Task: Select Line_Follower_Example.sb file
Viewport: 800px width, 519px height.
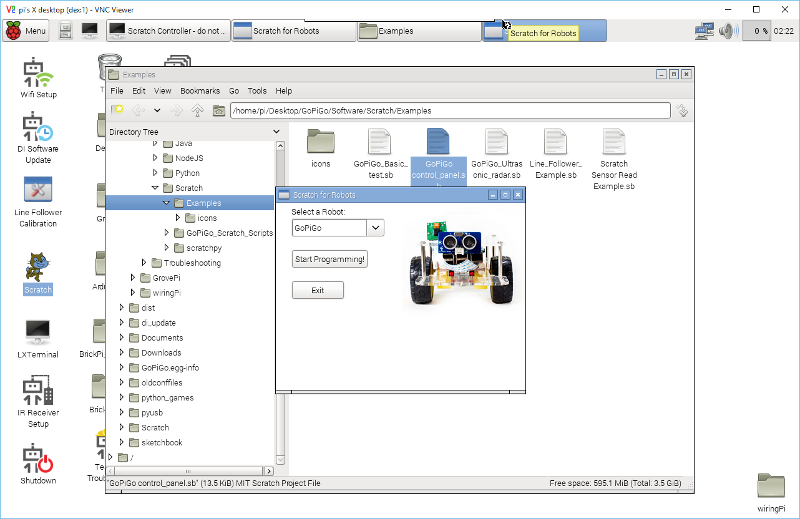Action: [556, 154]
